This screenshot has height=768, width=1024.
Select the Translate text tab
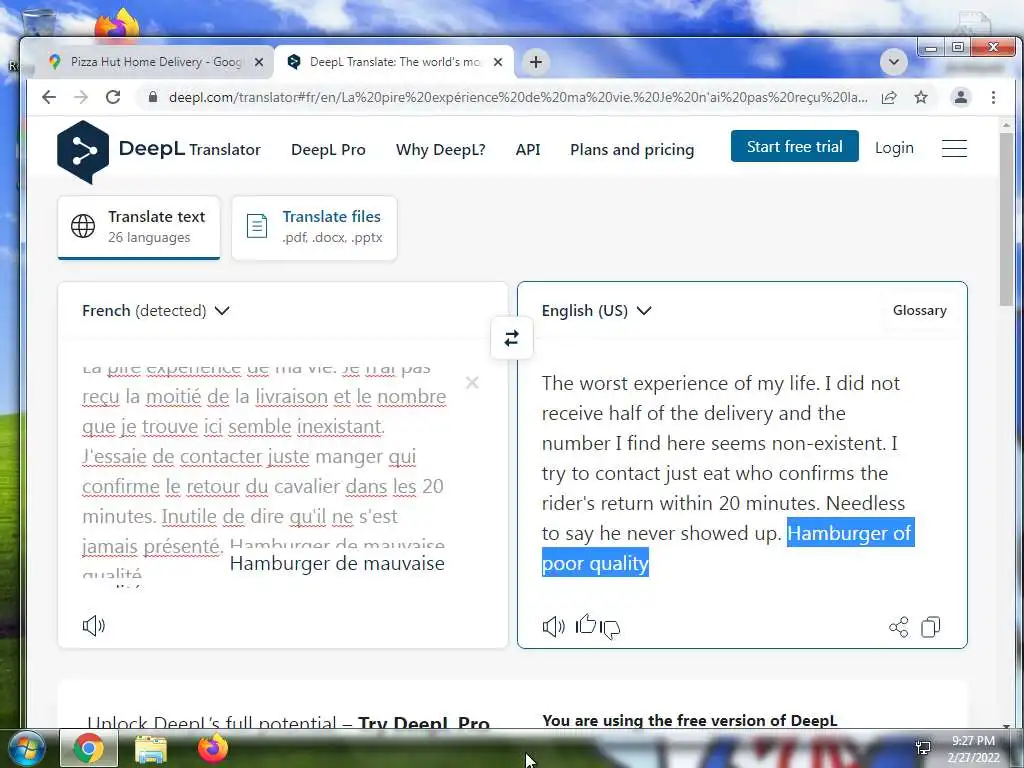click(x=139, y=227)
